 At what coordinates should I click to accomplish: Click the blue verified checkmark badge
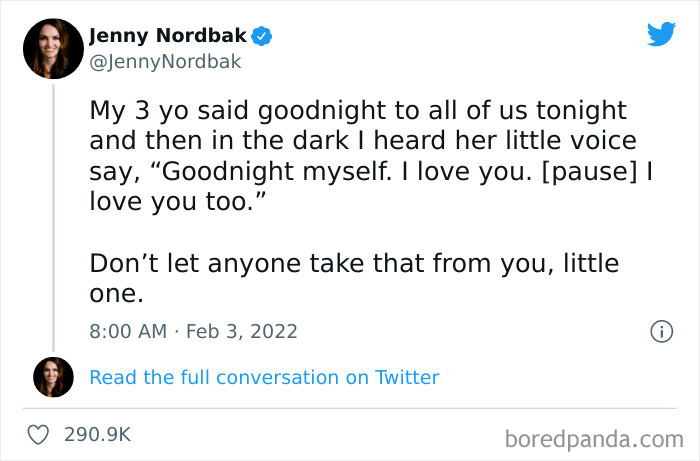point(262,36)
